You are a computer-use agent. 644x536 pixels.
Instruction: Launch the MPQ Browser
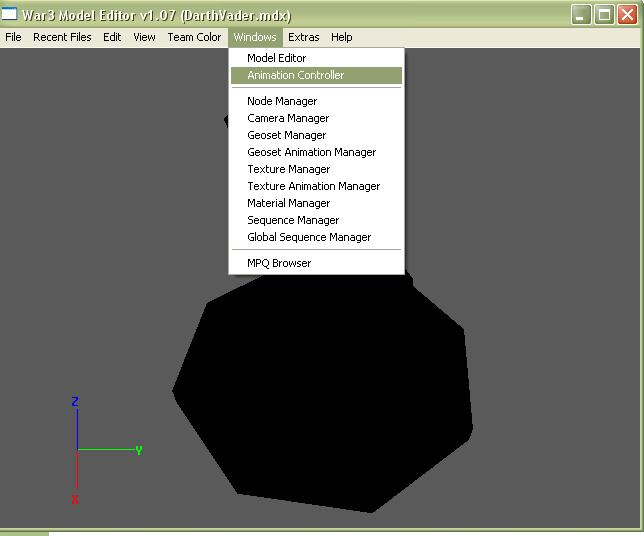pos(316,263)
